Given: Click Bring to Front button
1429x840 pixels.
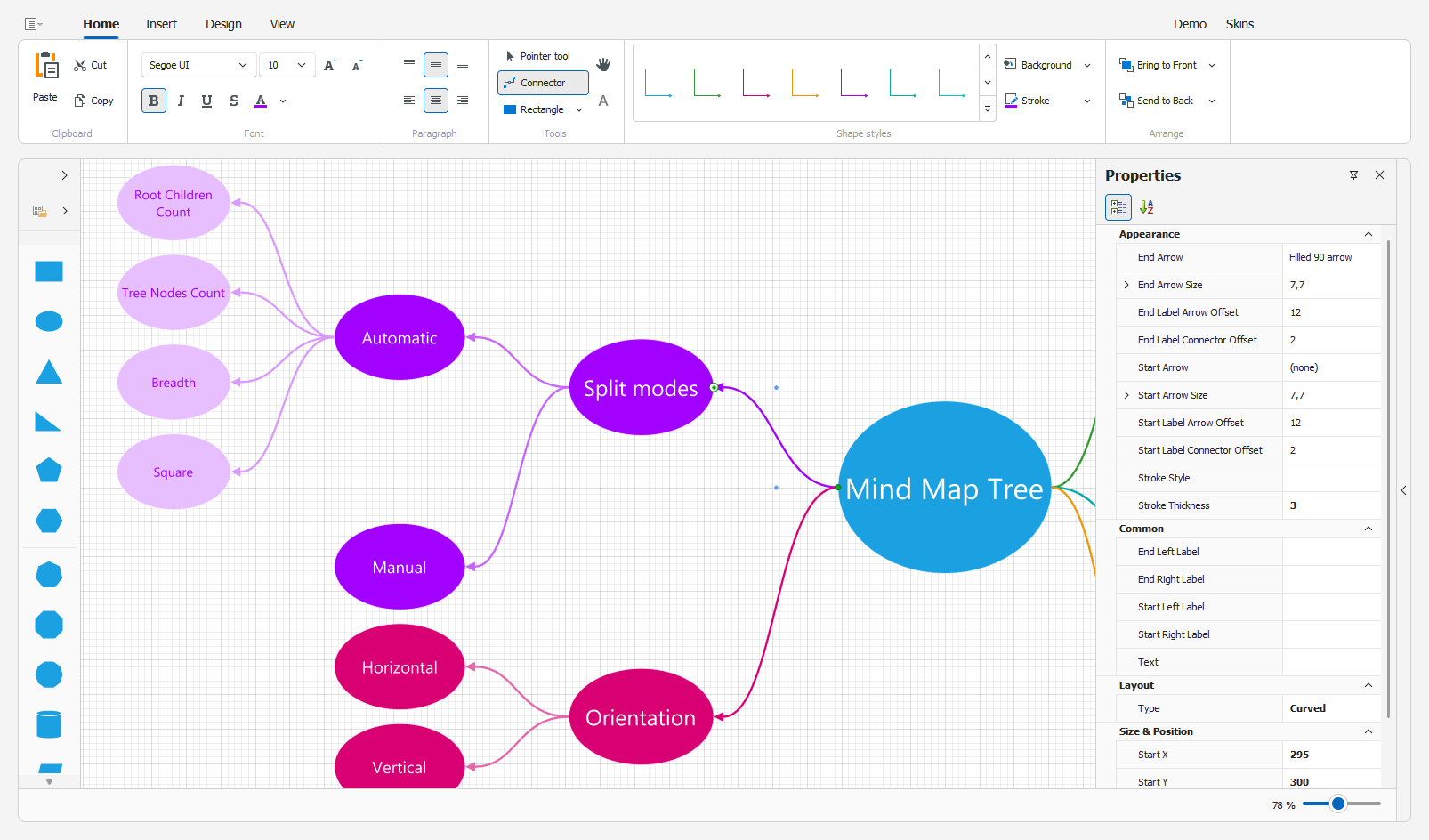Looking at the screenshot, I should tap(1166, 65).
